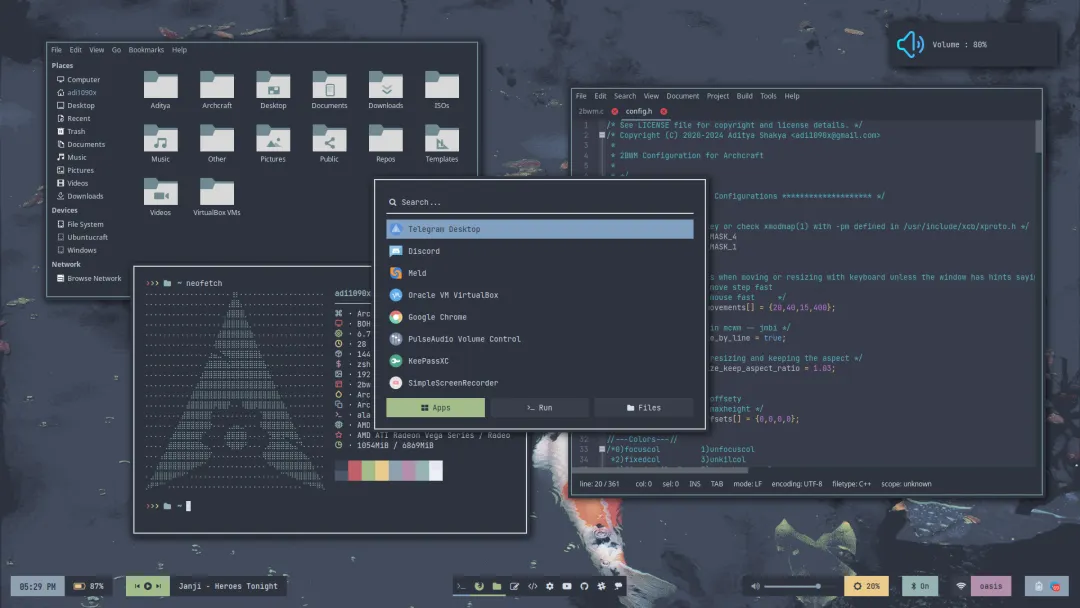Skip to previous track in music module
Screen dimensions: 1080x608
coord(137,586)
